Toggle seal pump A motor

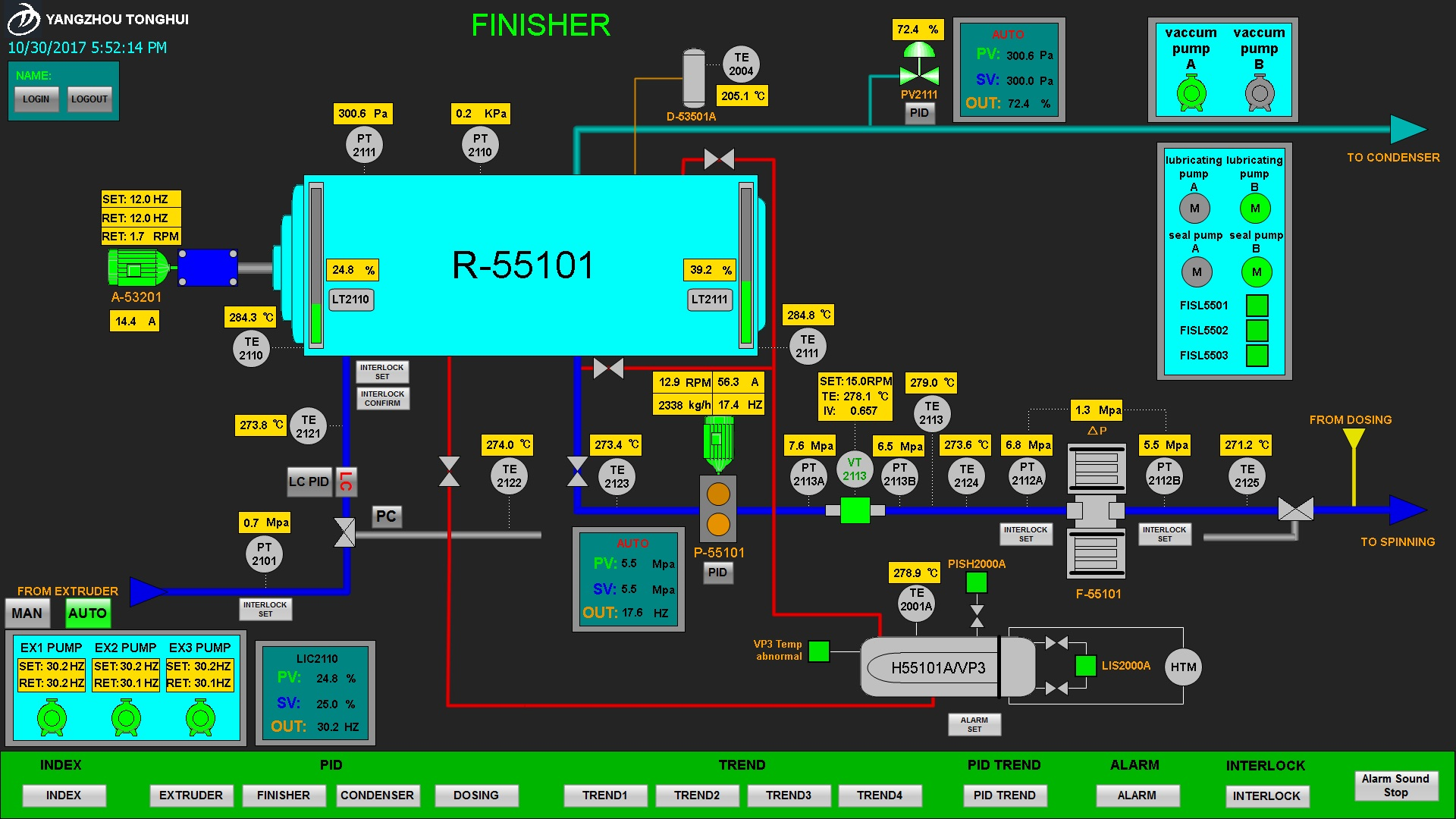[x=1197, y=272]
